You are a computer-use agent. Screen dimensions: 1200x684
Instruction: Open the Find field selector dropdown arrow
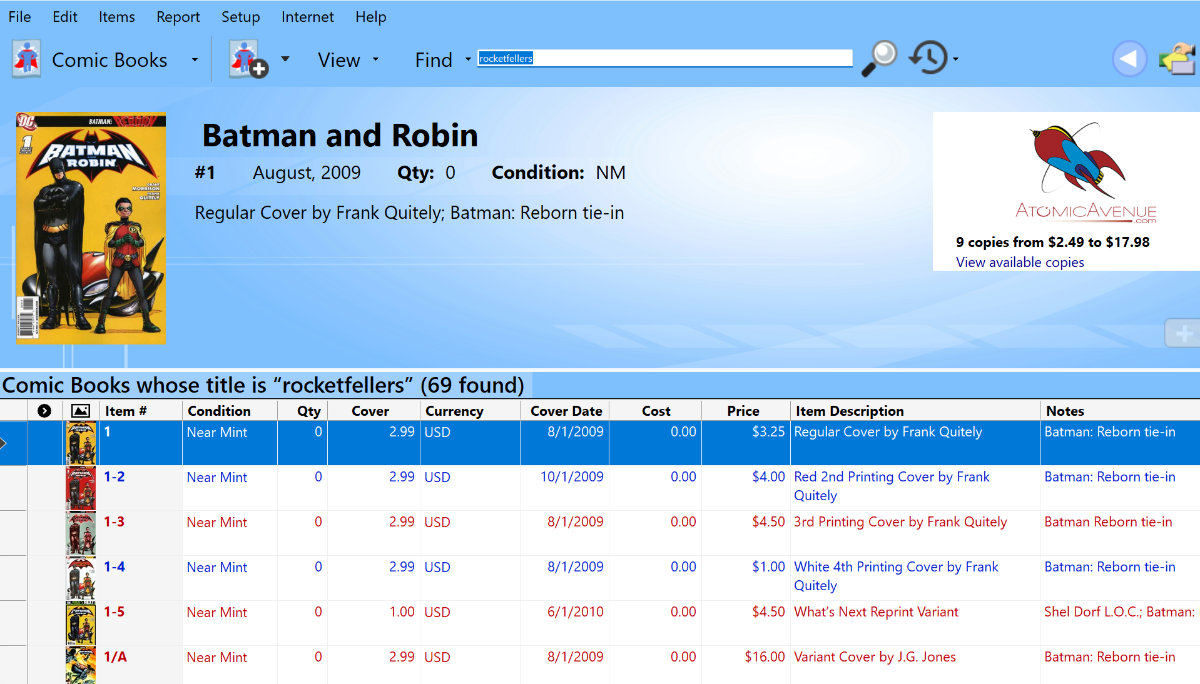click(467, 60)
